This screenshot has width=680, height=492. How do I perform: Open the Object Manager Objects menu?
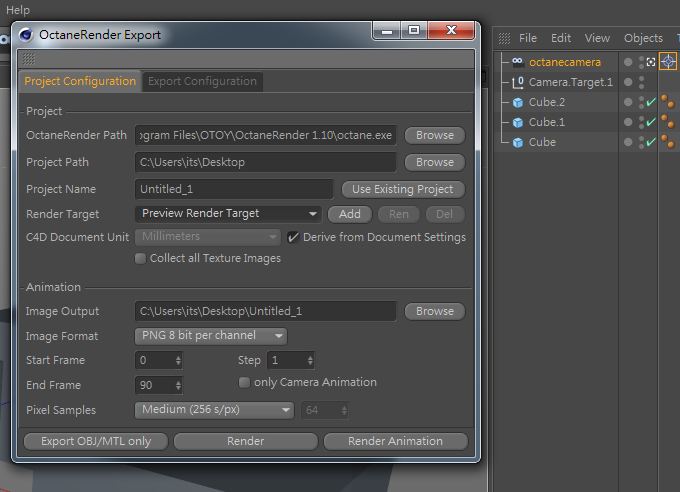(x=643, y=38)
